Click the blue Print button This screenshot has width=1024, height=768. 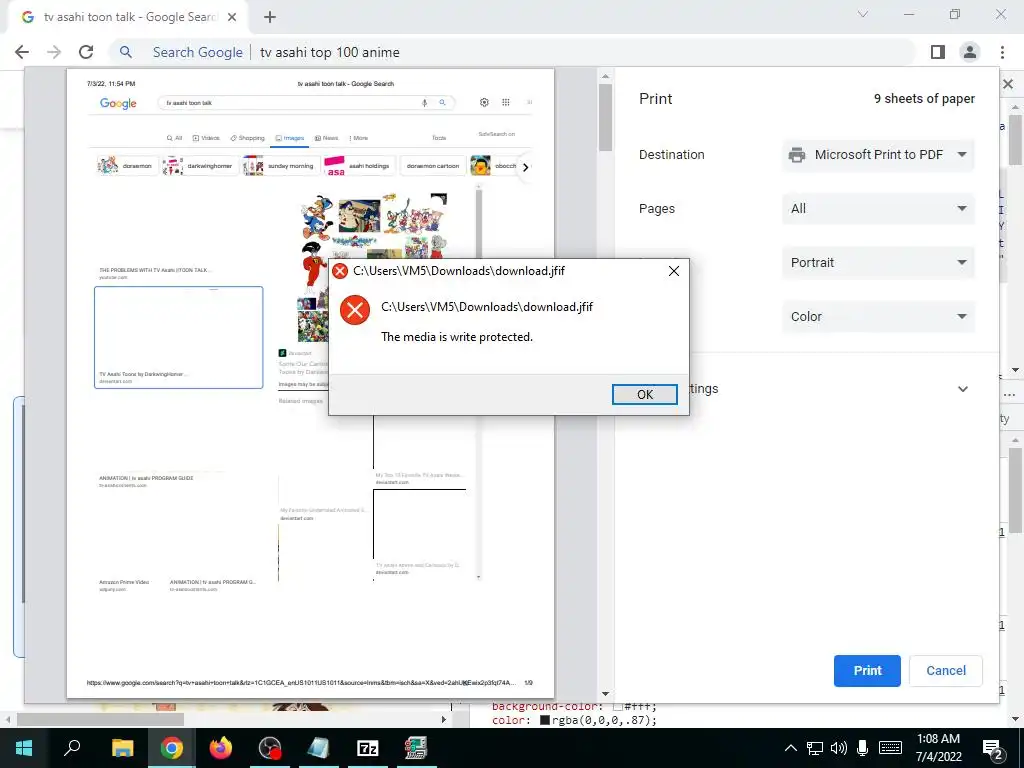(867, 671)
